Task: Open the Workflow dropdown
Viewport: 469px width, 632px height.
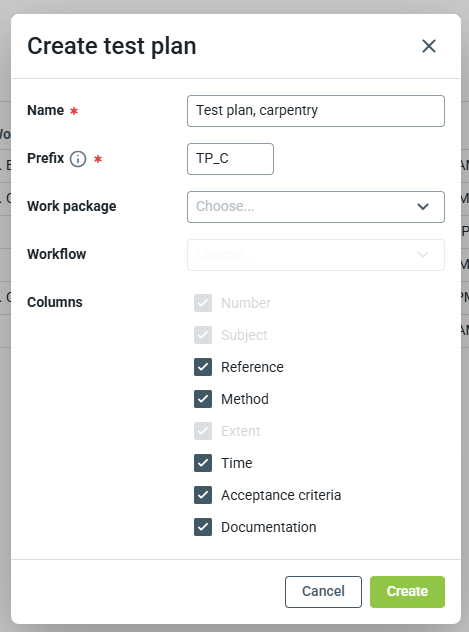Action: (x=316, y=255)
